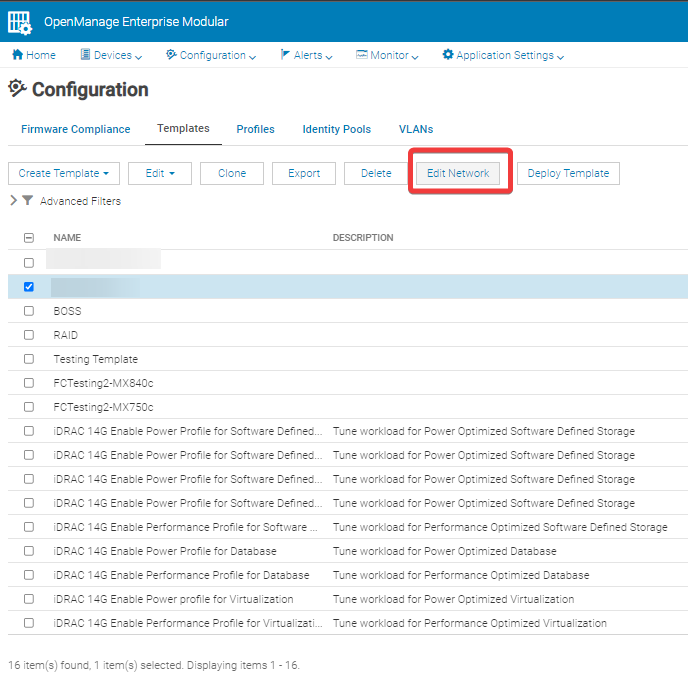Click the Configuration menu icon
This screenshot has width=688, height=687.
coord(171,55)
